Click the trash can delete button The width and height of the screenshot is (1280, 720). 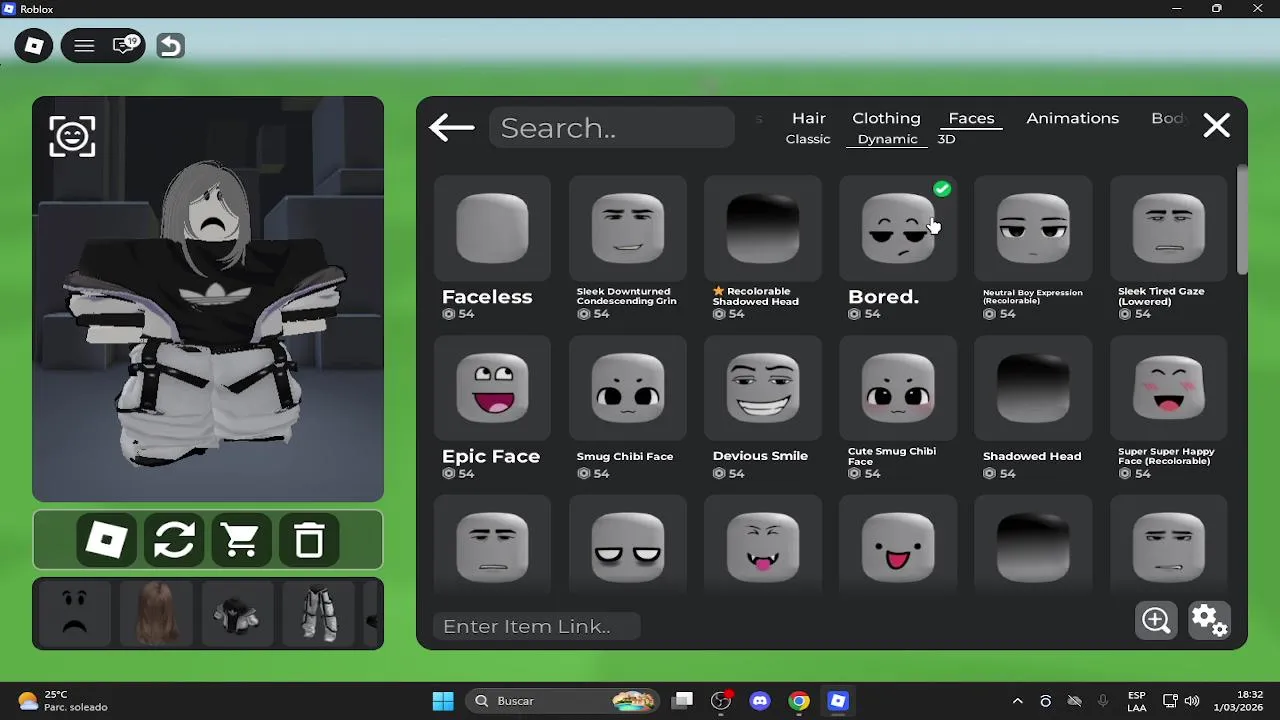click(x=309, y=541)
